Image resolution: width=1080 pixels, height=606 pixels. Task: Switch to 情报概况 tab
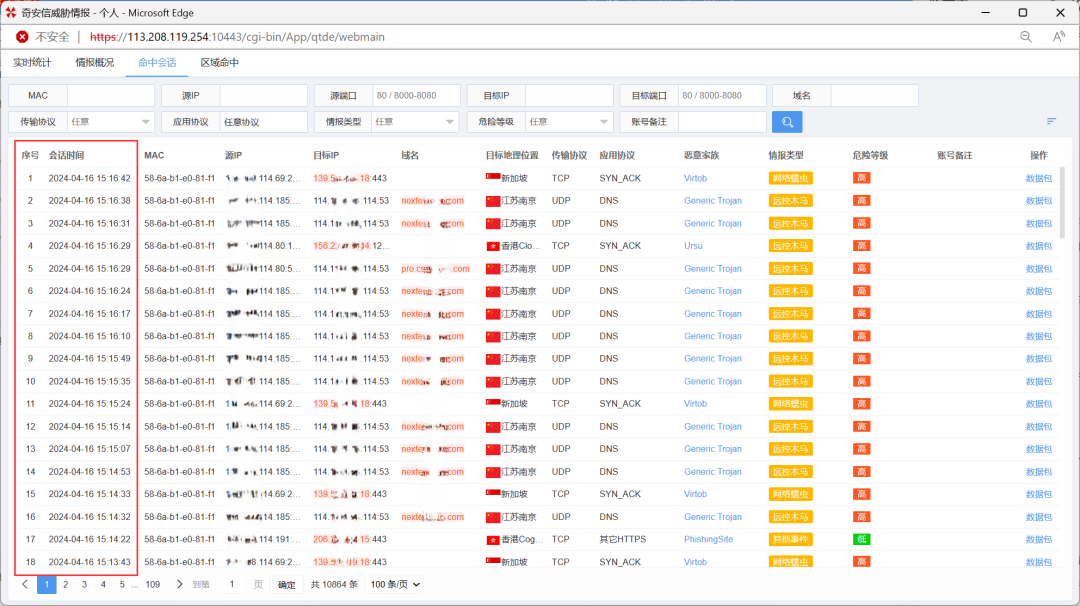[94, 63]
